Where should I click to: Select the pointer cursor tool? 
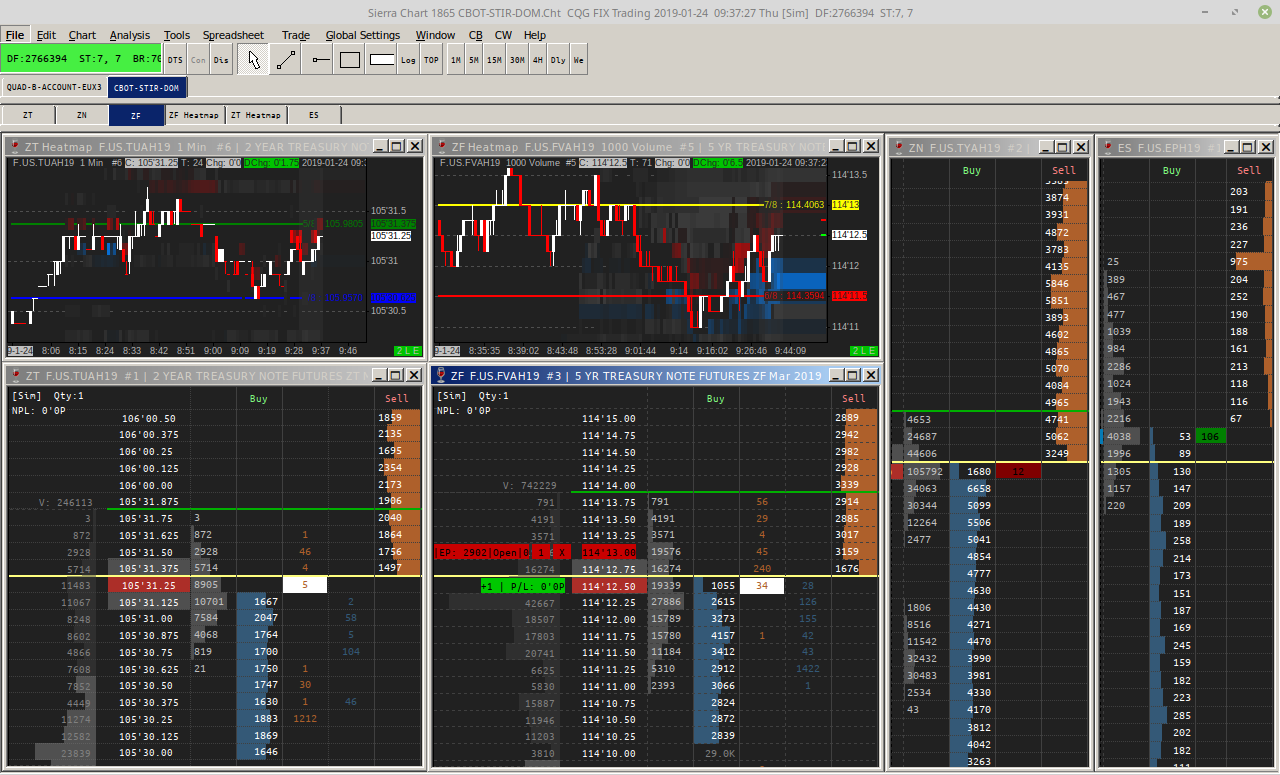coord(254,60)
